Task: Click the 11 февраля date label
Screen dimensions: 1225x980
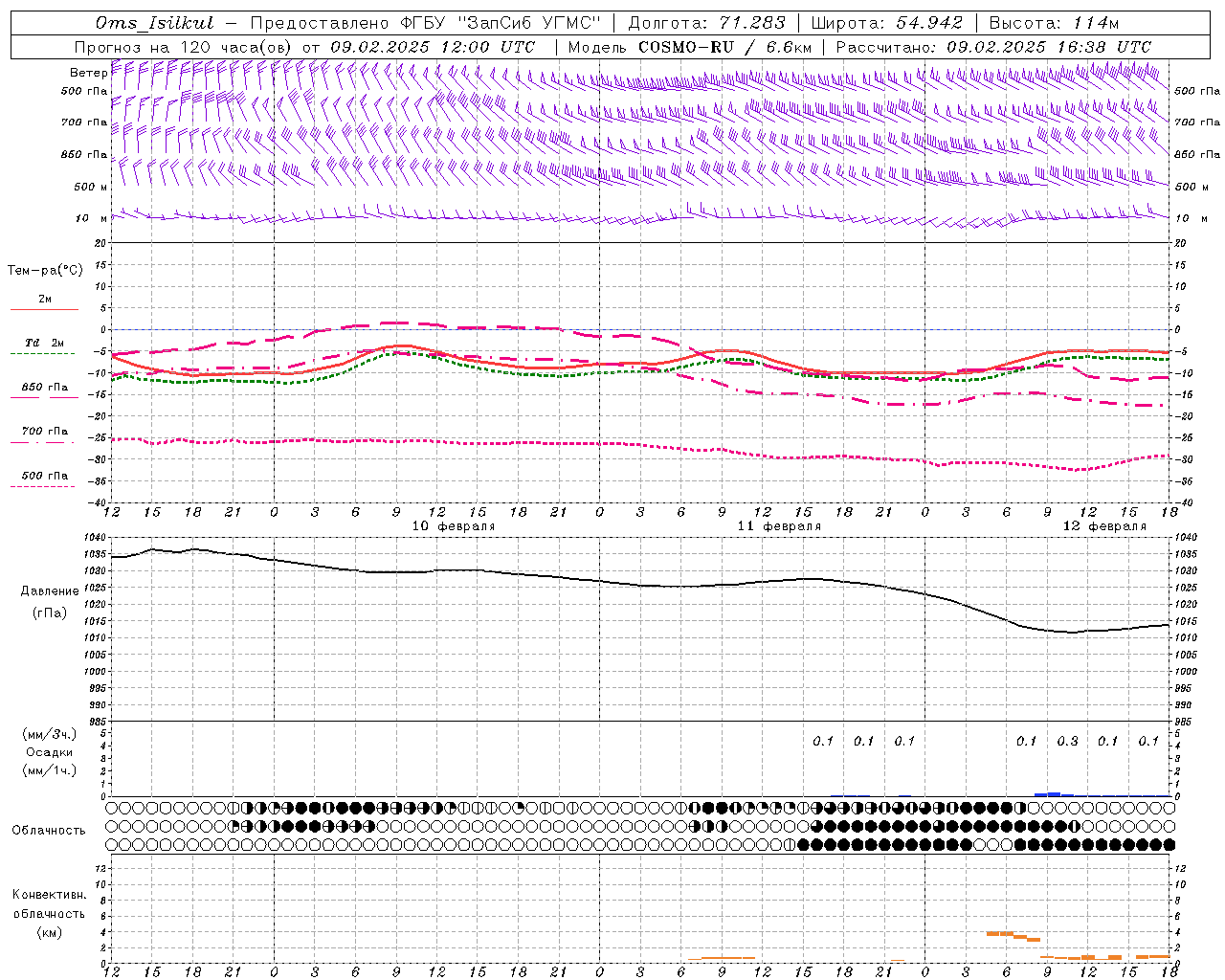Action: [779, 526]
